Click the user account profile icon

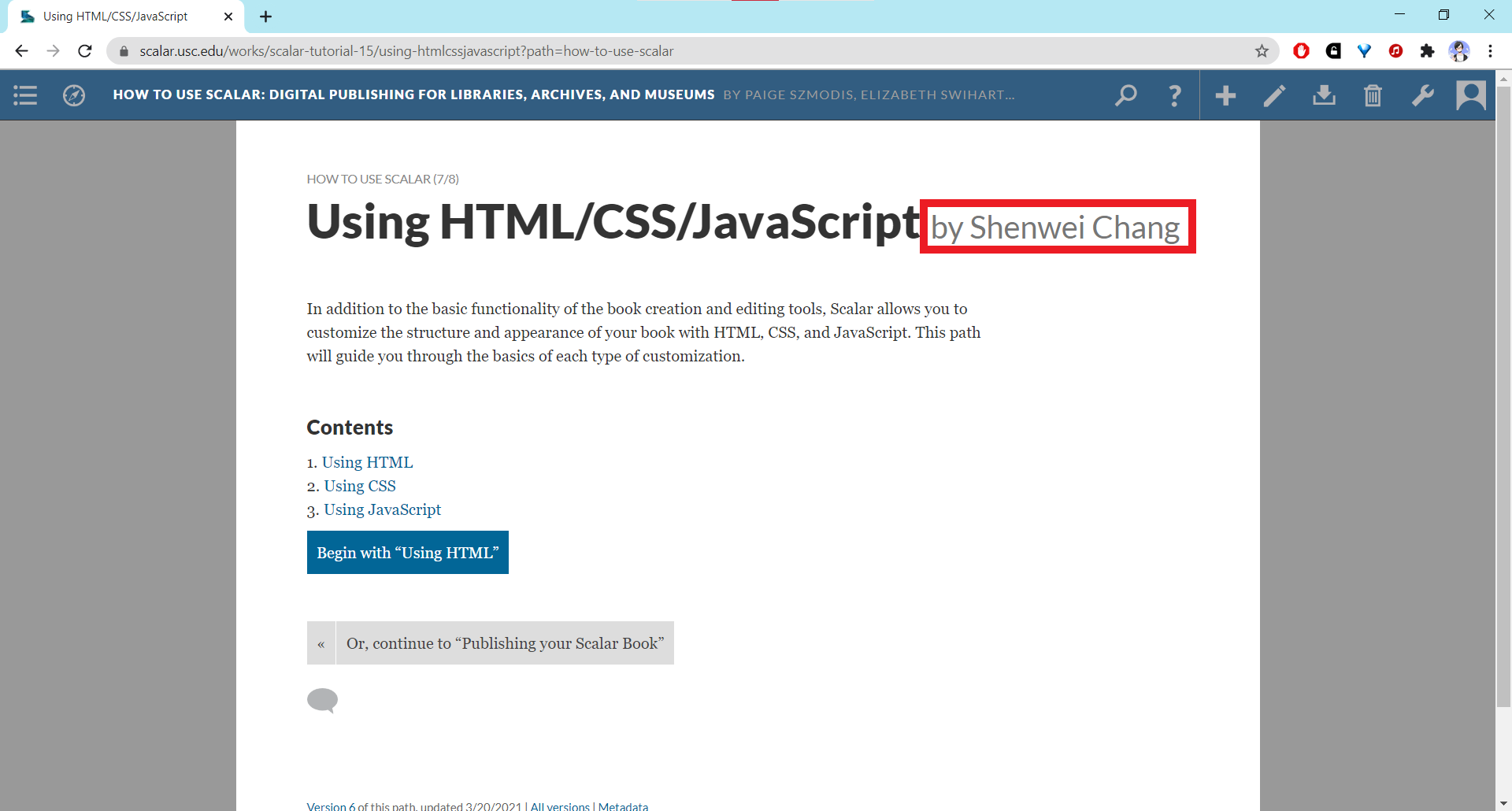click(1470, 95)
